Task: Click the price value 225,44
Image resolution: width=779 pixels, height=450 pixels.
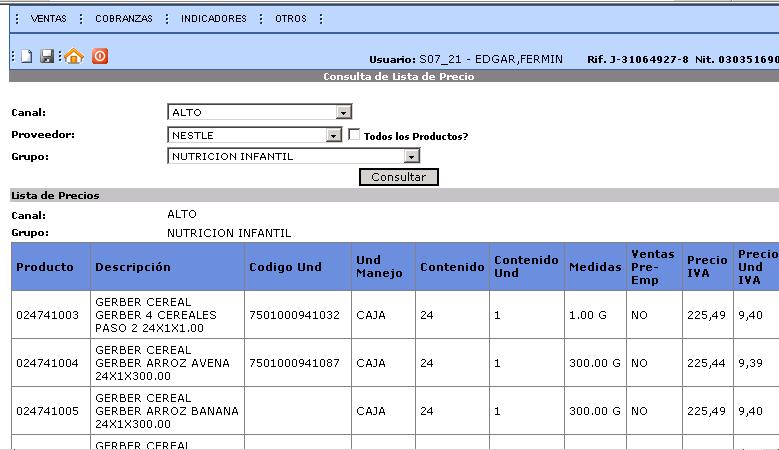Action: click(x=706, y=363)
